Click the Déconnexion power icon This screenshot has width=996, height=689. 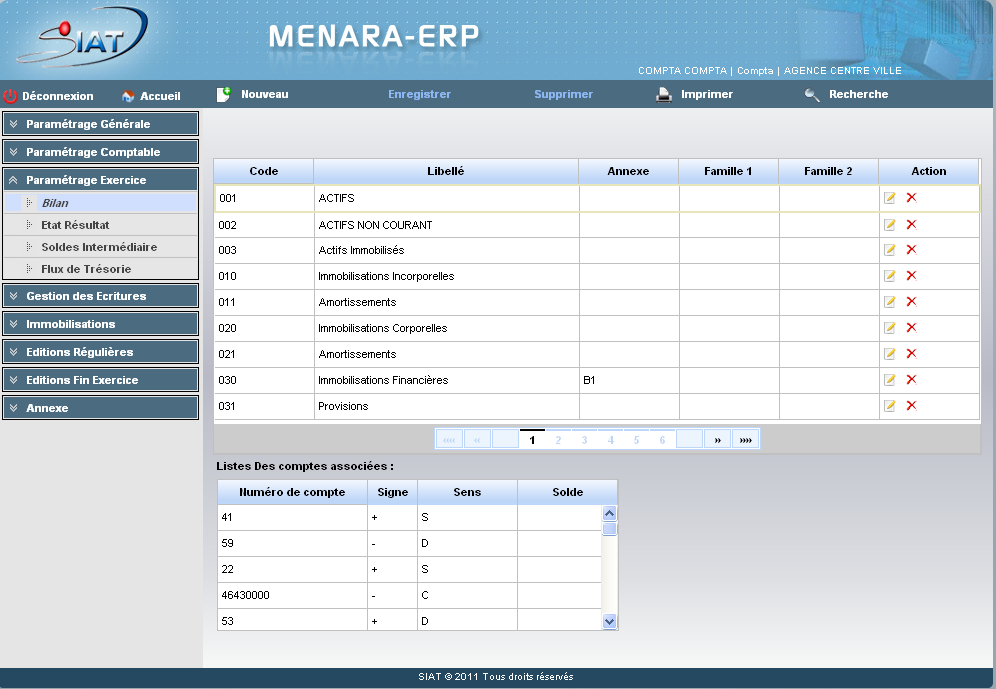[10, 96]
